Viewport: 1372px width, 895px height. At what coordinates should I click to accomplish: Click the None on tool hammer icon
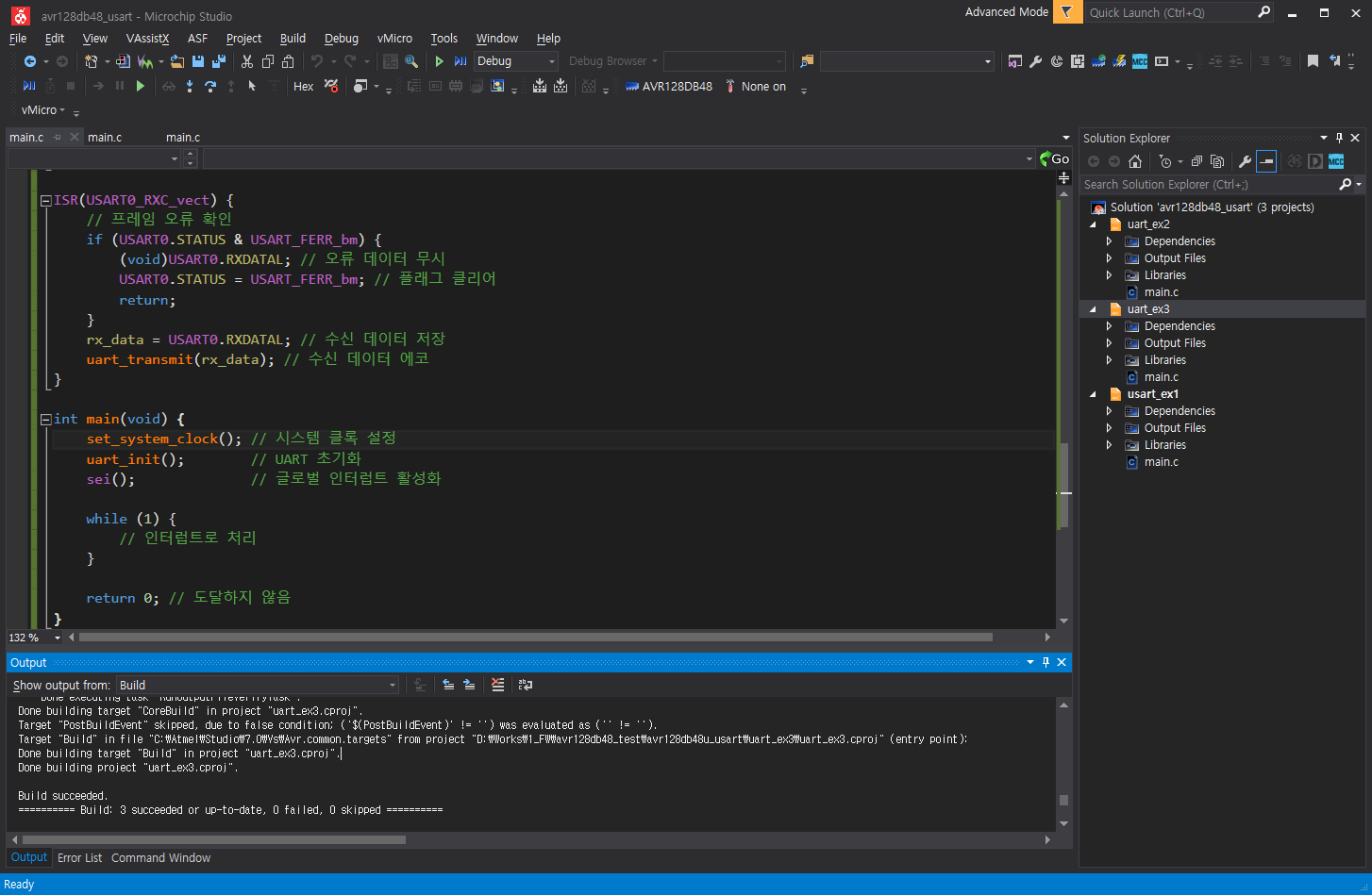point(730,86)
